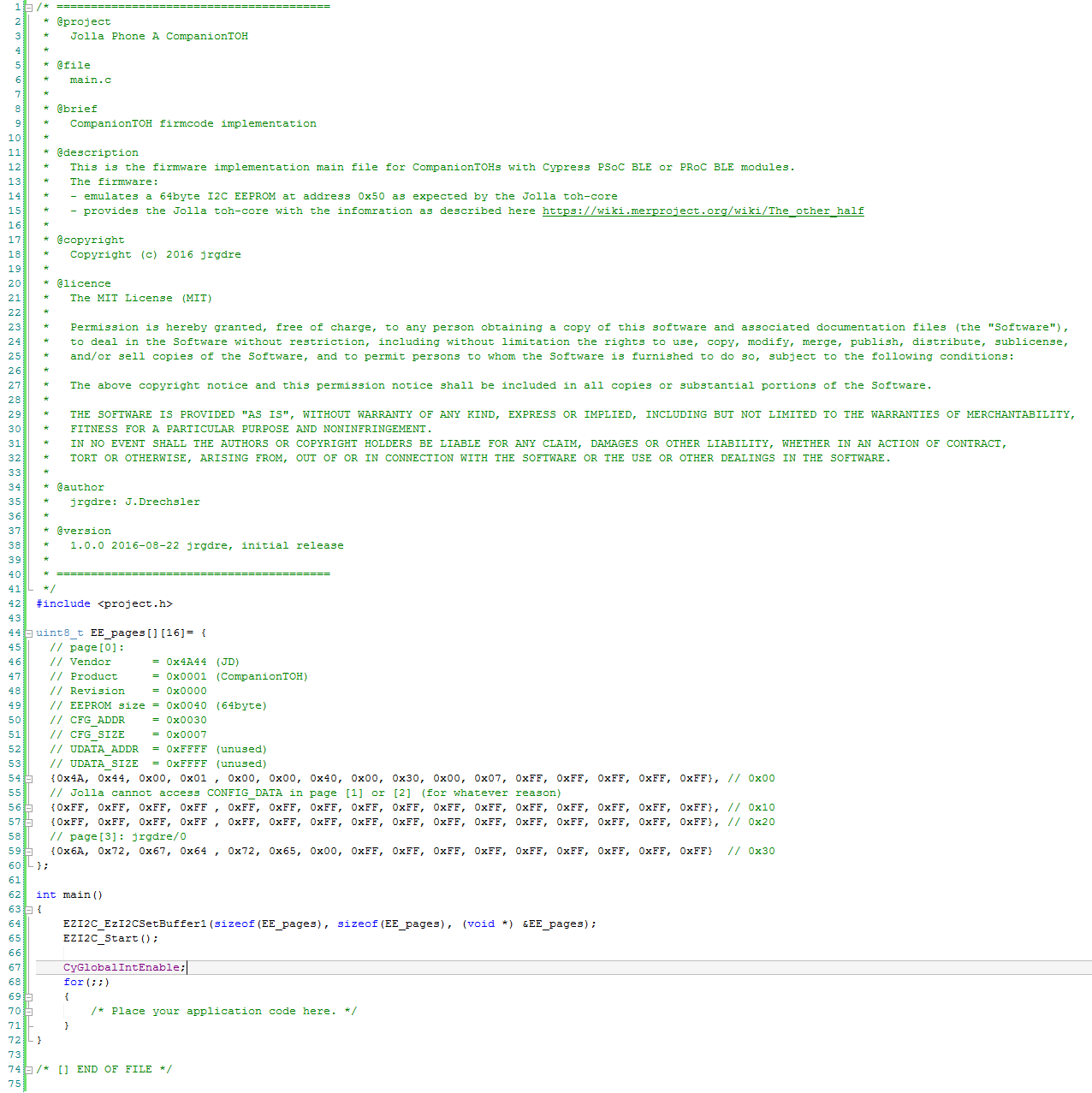Click the '@version' tag
Image resolution: width=1092 pixels, height=1093 pixels.
pyautogui.click(x=84, y=531)
